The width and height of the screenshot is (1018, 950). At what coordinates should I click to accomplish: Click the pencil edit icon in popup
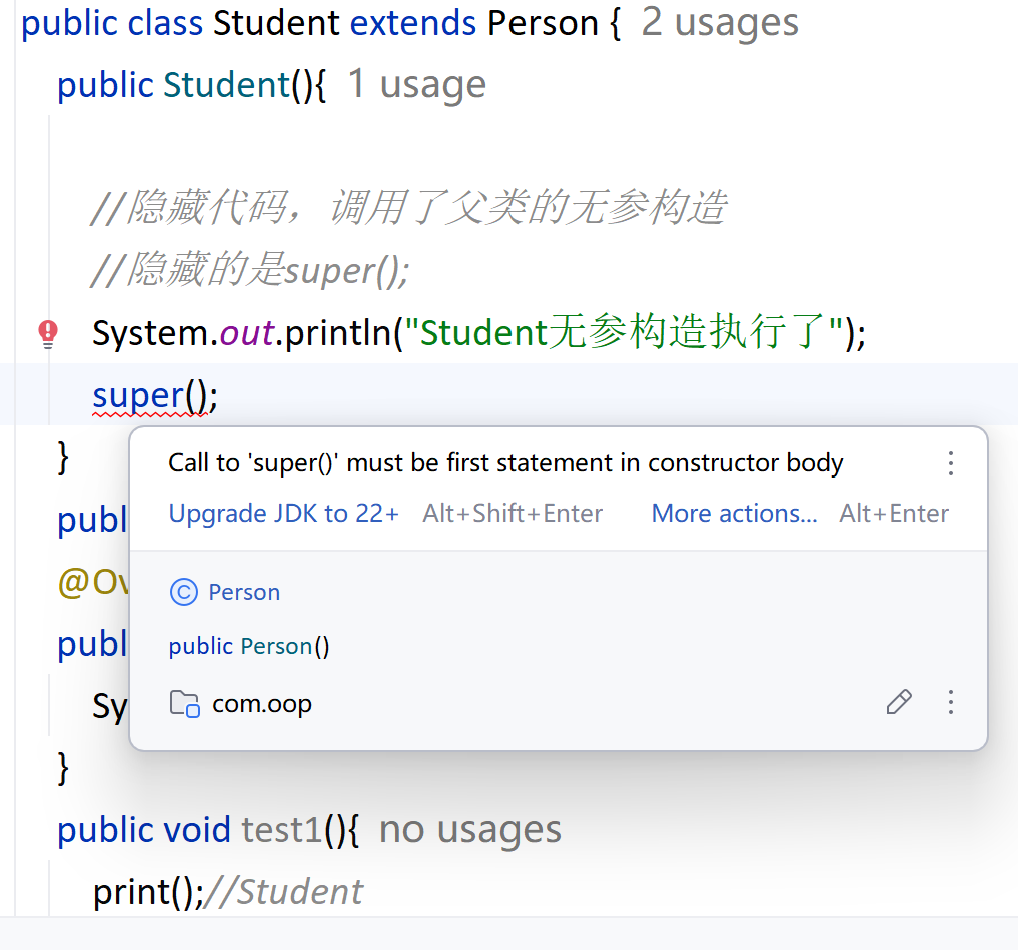click(x=899, y=702)
